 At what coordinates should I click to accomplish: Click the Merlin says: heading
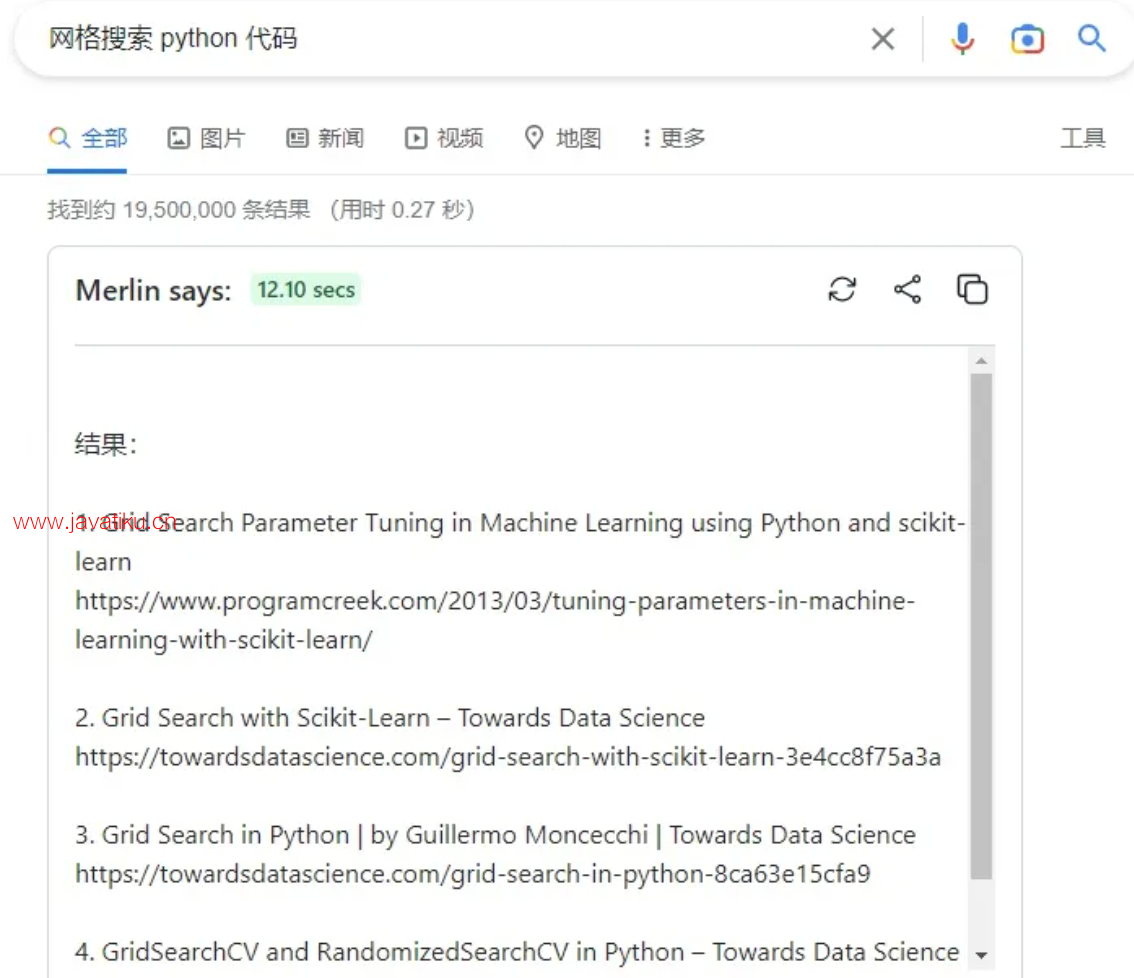(153, 290)
